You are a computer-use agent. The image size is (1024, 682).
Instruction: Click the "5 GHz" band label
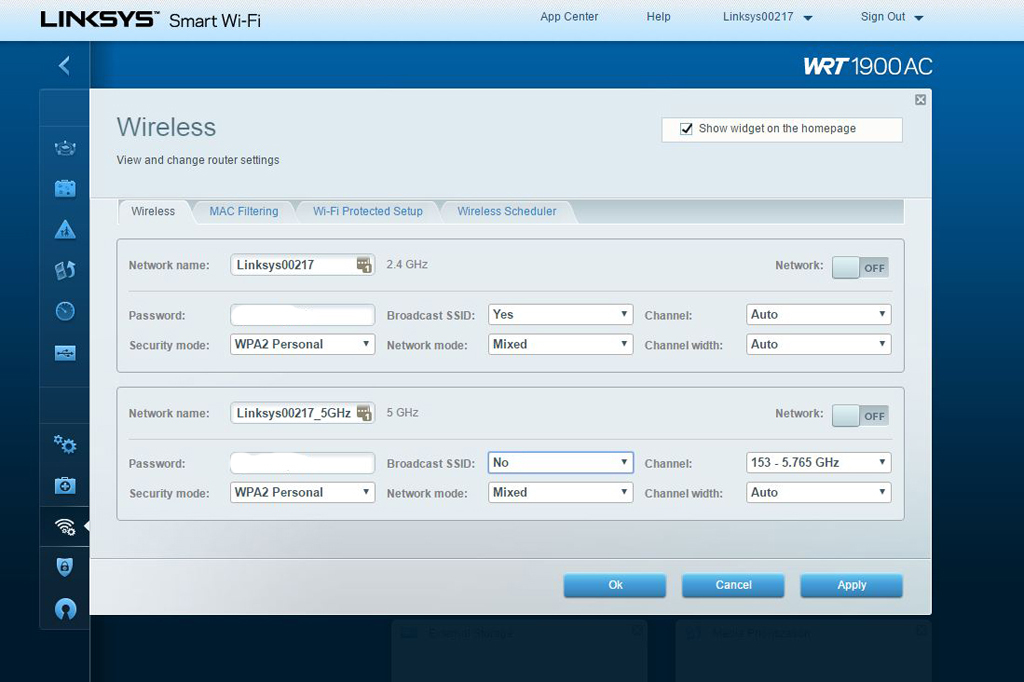[x=402, y=413]
